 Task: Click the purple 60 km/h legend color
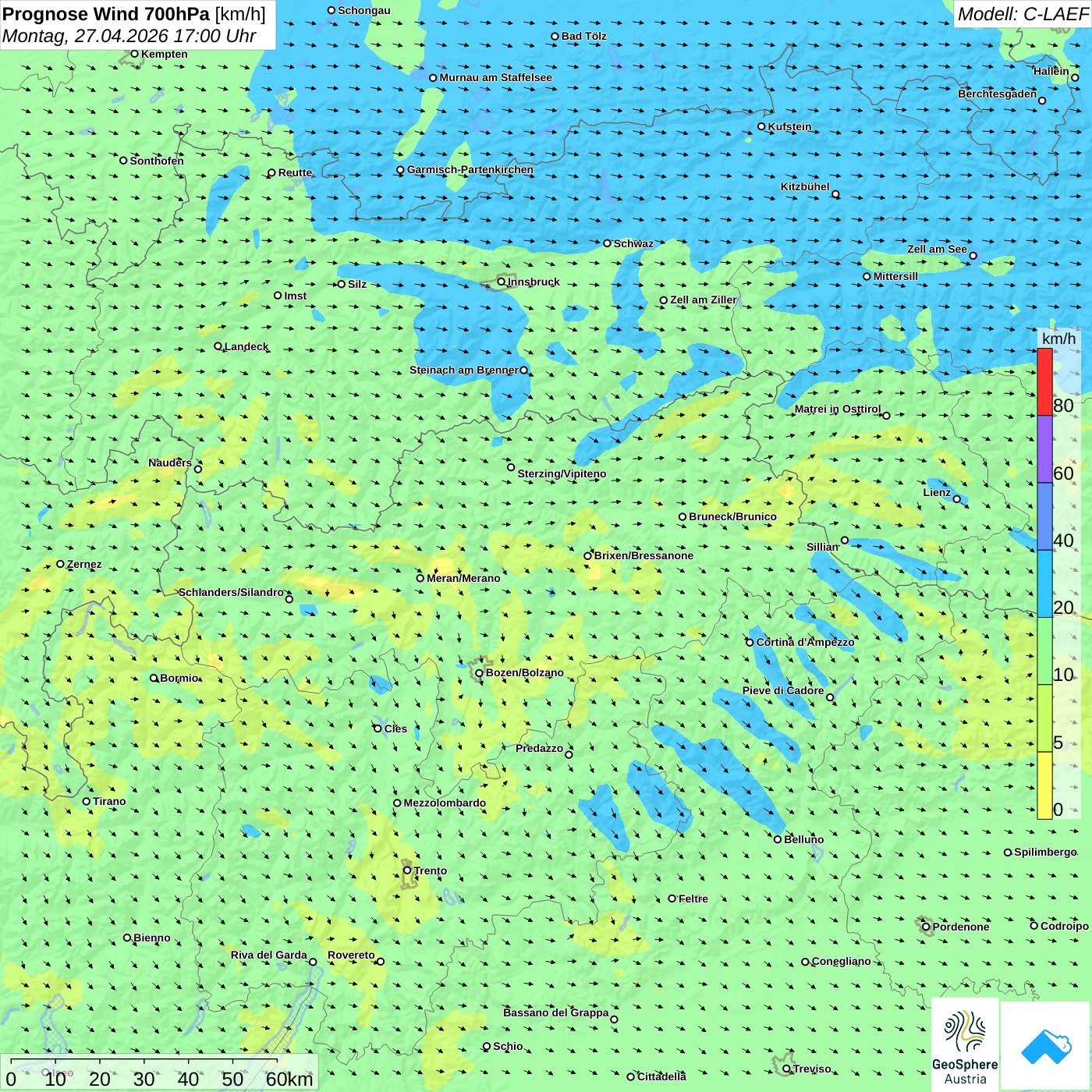click(x=1044, y=449)
